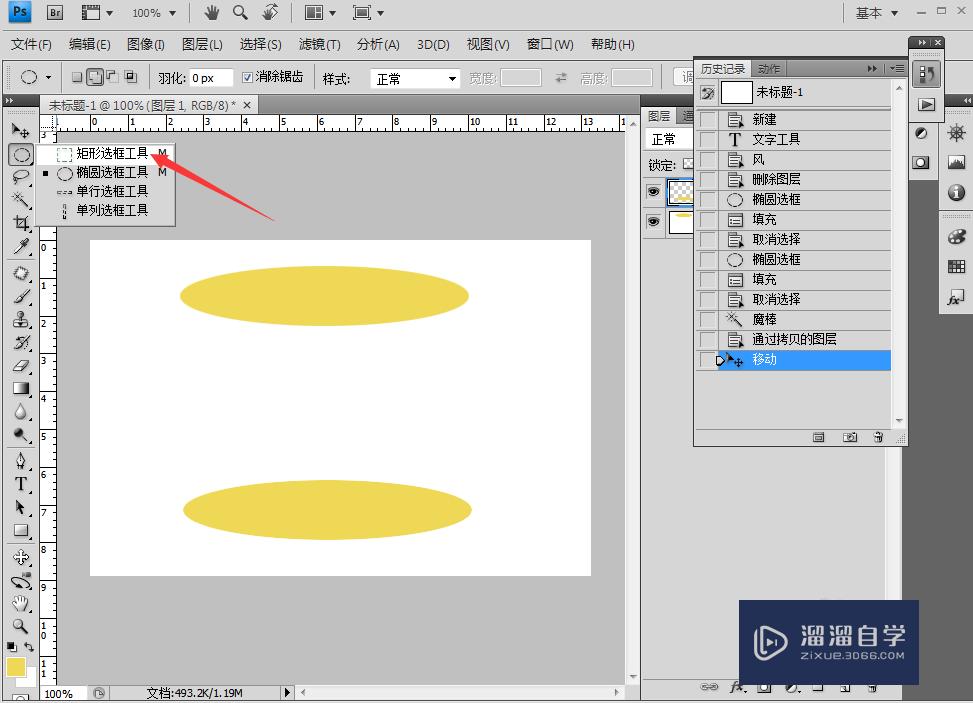The height and width of the screenshot is (703, 973).
Task: Choose the Intersect with Selection mode
Action: coord(130,77)
